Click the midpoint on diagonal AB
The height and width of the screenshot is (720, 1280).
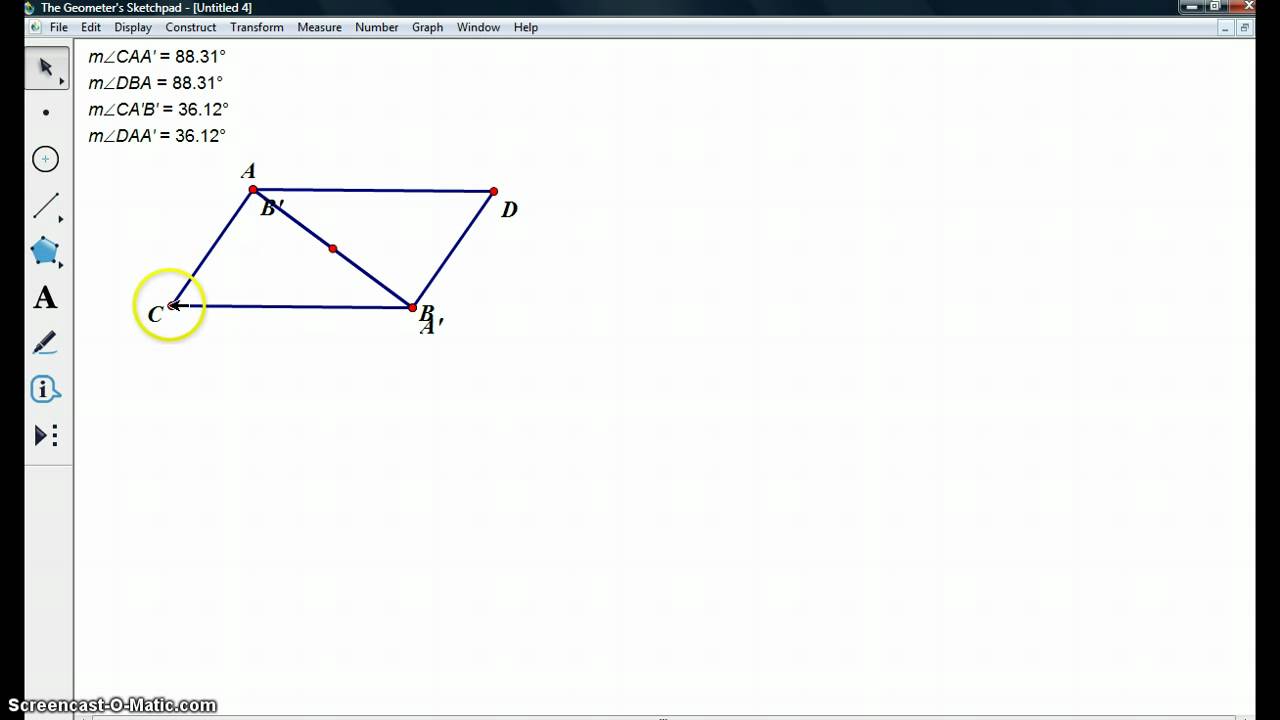click(333, 248)
